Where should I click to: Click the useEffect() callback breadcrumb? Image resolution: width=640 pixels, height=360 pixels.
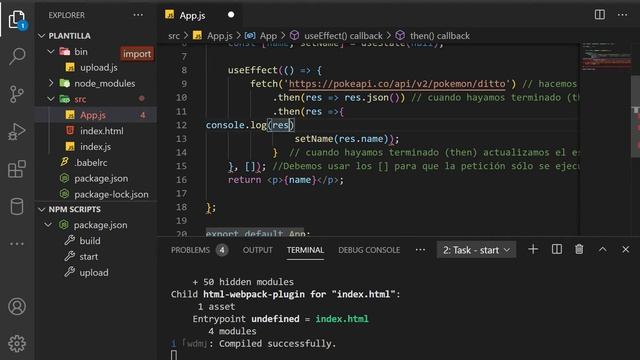[343, 36]
